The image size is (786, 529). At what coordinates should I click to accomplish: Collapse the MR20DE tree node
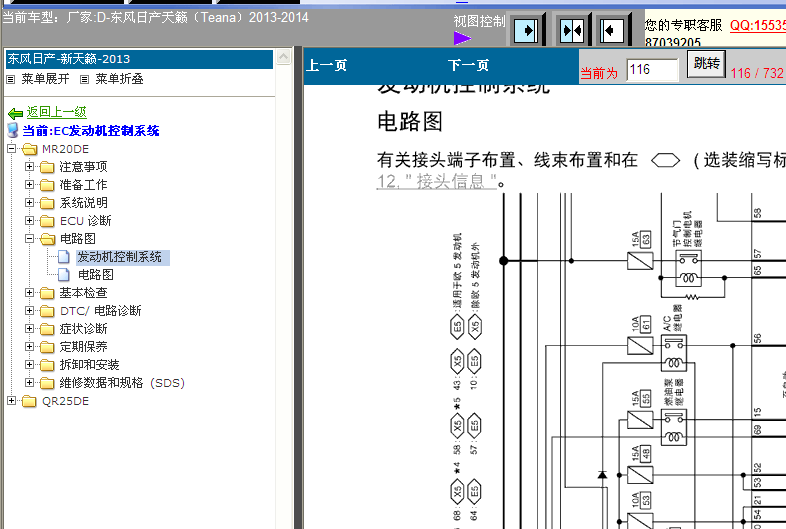12,148
